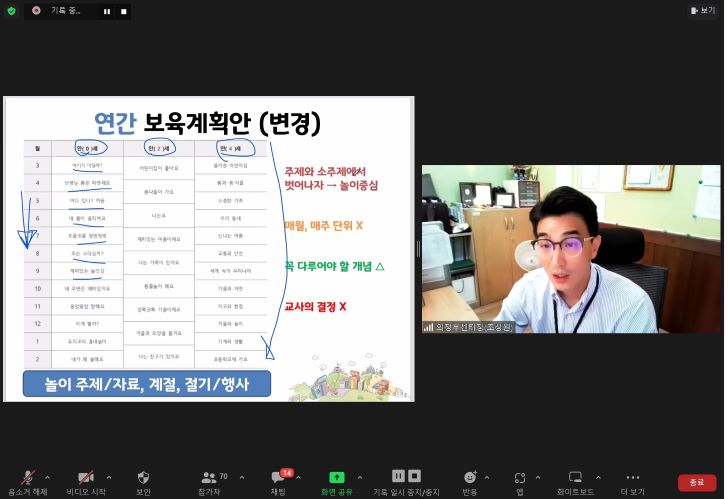The width and height of the screenshot is (728, 499).
Task: Pause the recording in the top bar
Action: coord(107,12)
